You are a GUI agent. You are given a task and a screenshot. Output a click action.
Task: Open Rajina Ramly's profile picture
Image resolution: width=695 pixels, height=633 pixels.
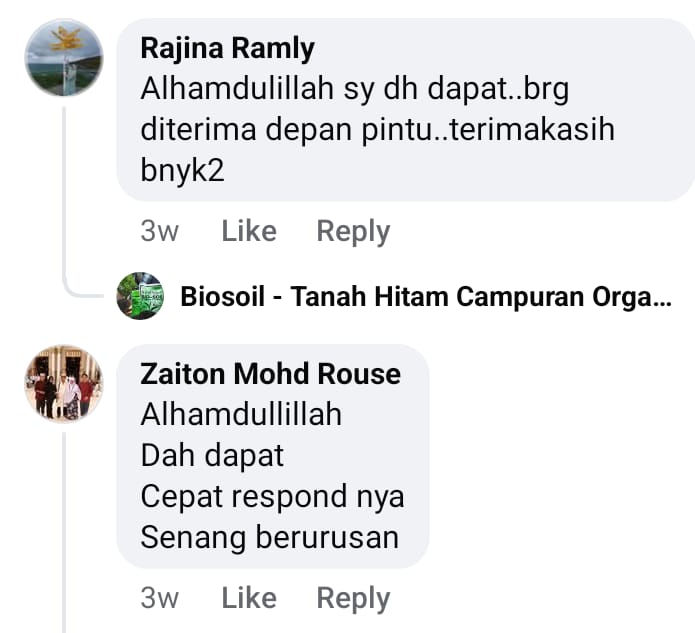[x=63, y=58]
